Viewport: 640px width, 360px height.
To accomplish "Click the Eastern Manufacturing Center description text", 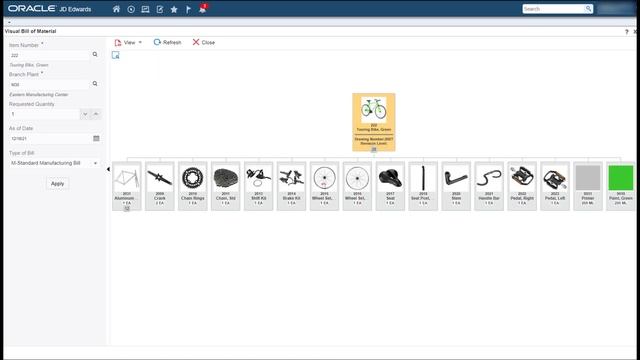I will point(39,95).
